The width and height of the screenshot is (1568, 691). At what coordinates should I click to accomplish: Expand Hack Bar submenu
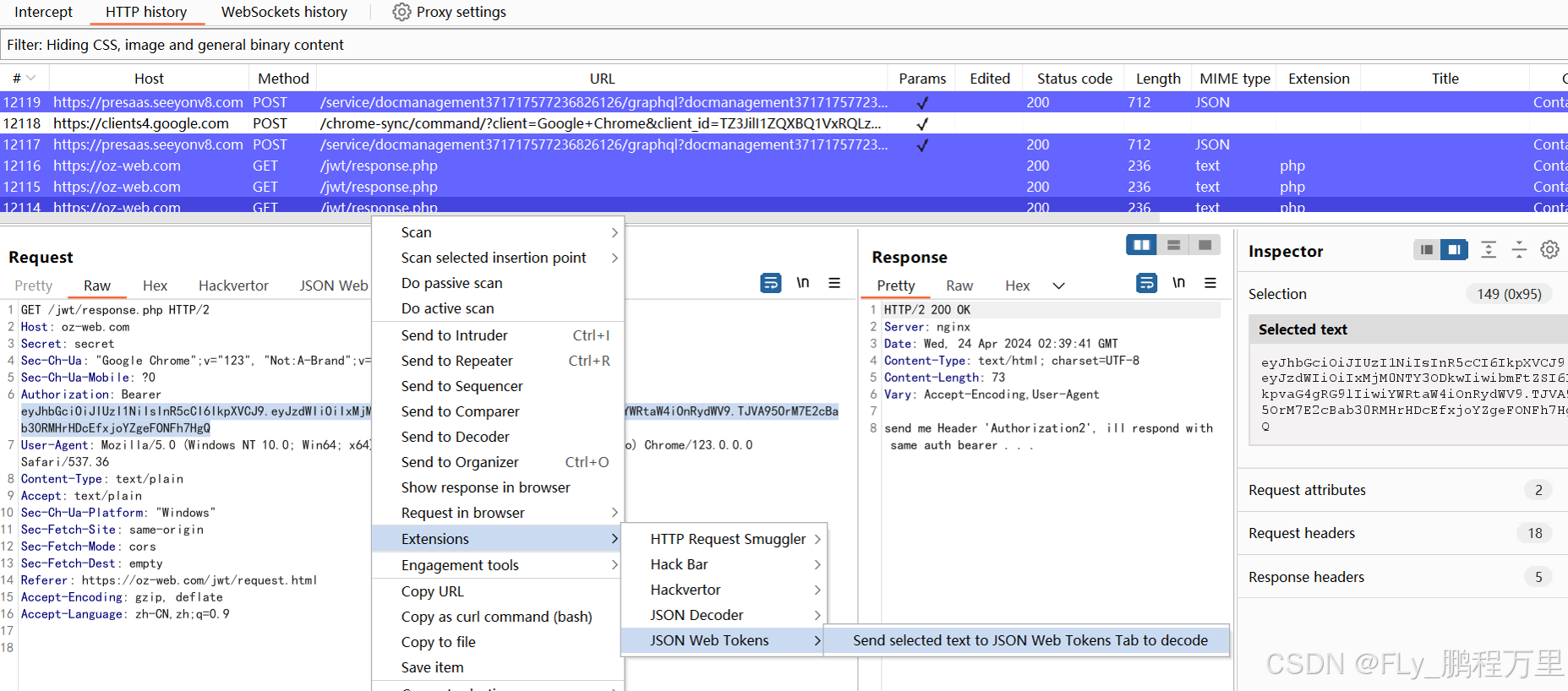tap(817, 564)
